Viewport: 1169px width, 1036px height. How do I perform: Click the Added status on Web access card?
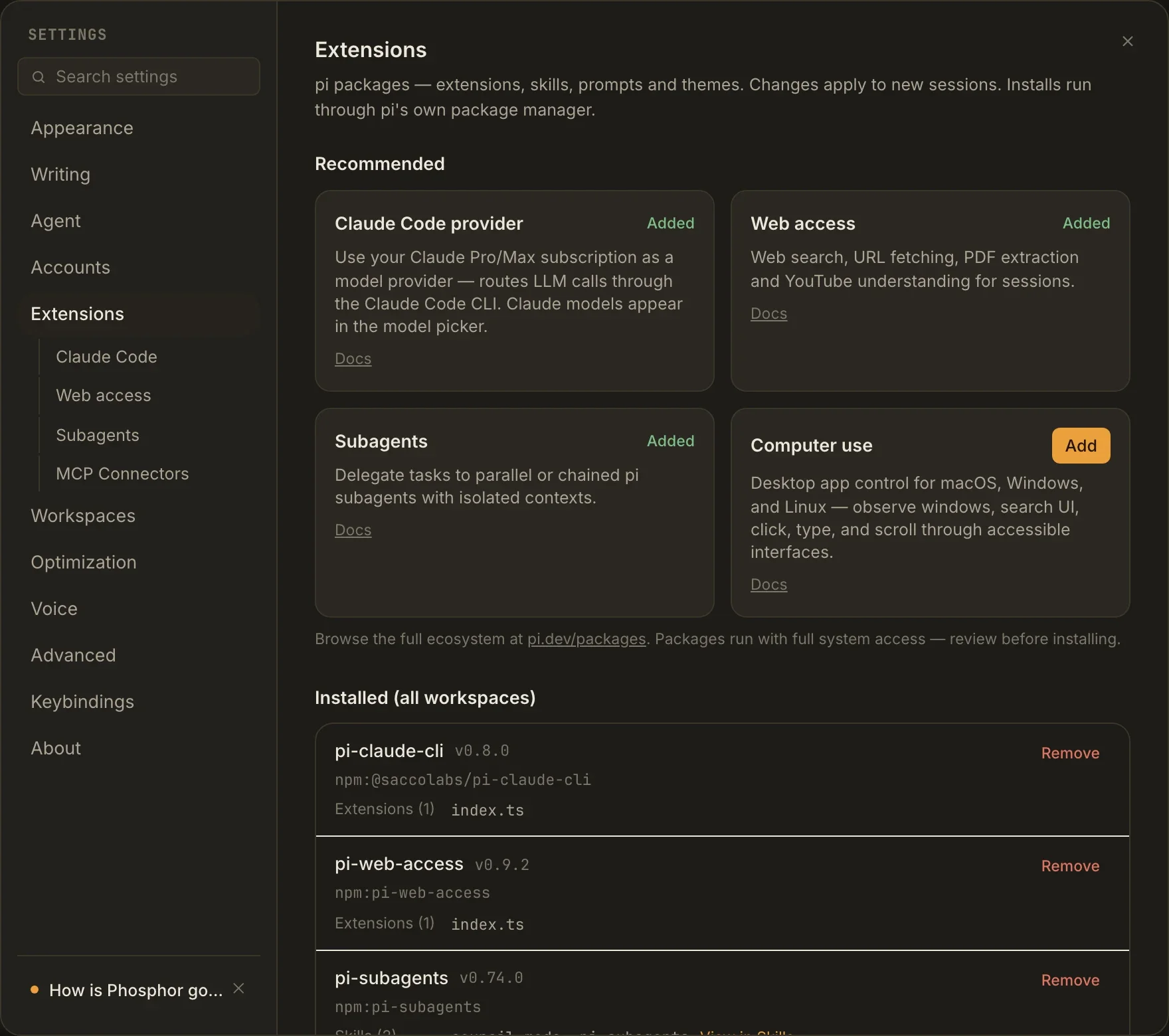(x=1086, y=223)
